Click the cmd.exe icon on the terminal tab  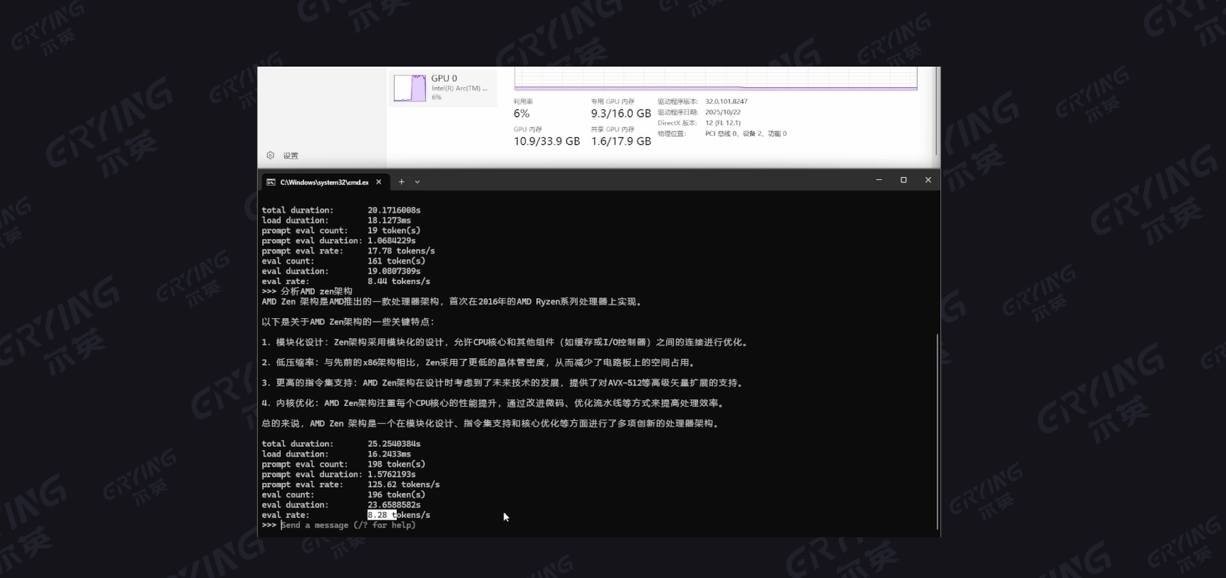[271, 181]
